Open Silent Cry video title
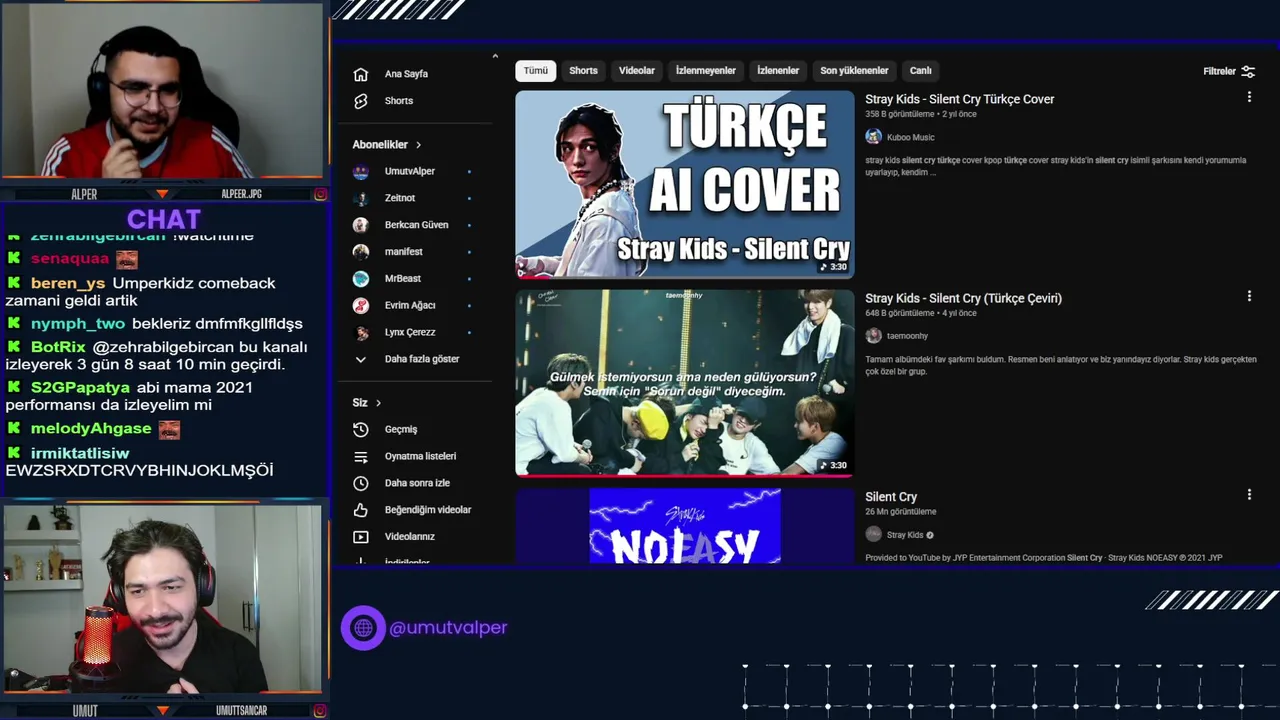 [x=891, y=497]
